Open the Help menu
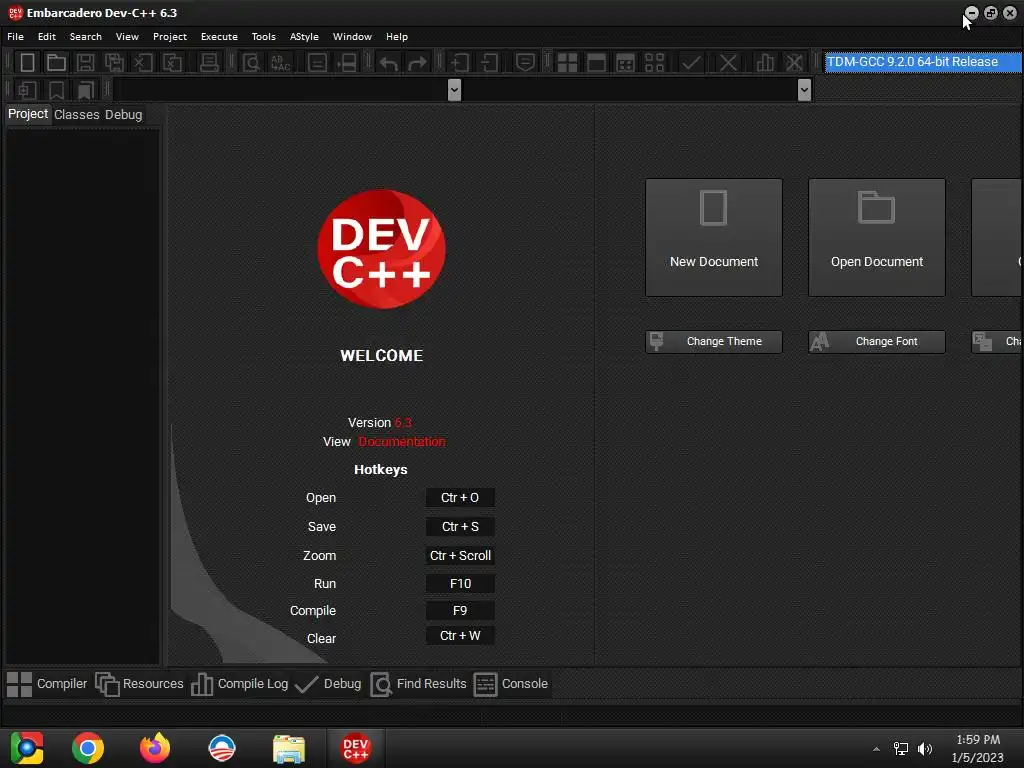Image resolution: width=1024 pixels, height=768 pixels. [x=396, y=37]
